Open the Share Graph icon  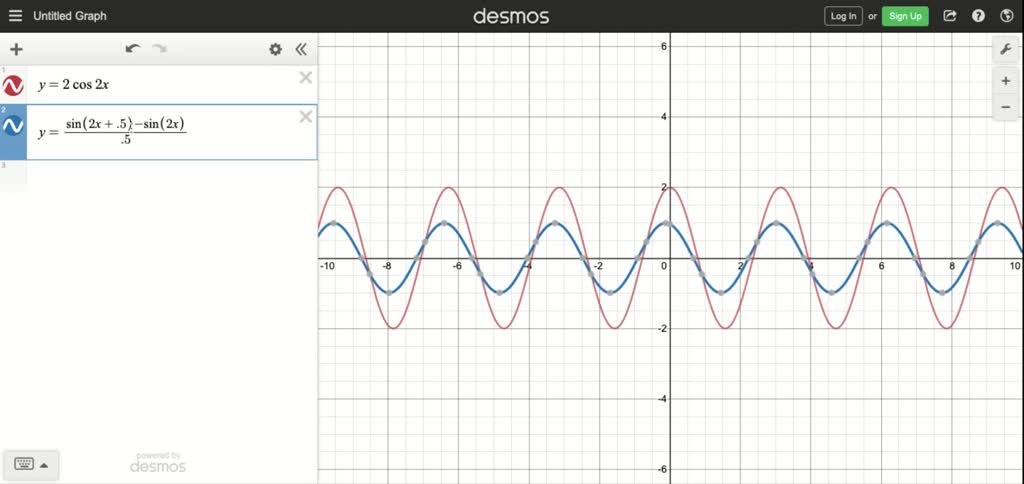point(950,16)
